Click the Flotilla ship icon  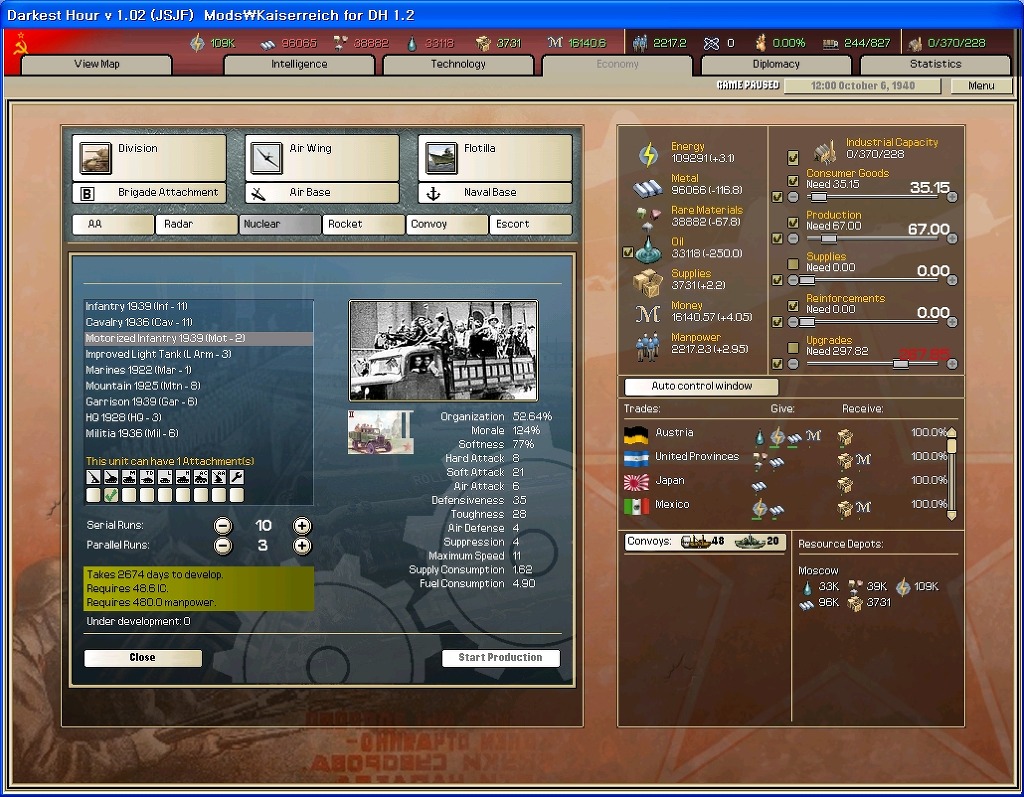[x=441, y=157]
